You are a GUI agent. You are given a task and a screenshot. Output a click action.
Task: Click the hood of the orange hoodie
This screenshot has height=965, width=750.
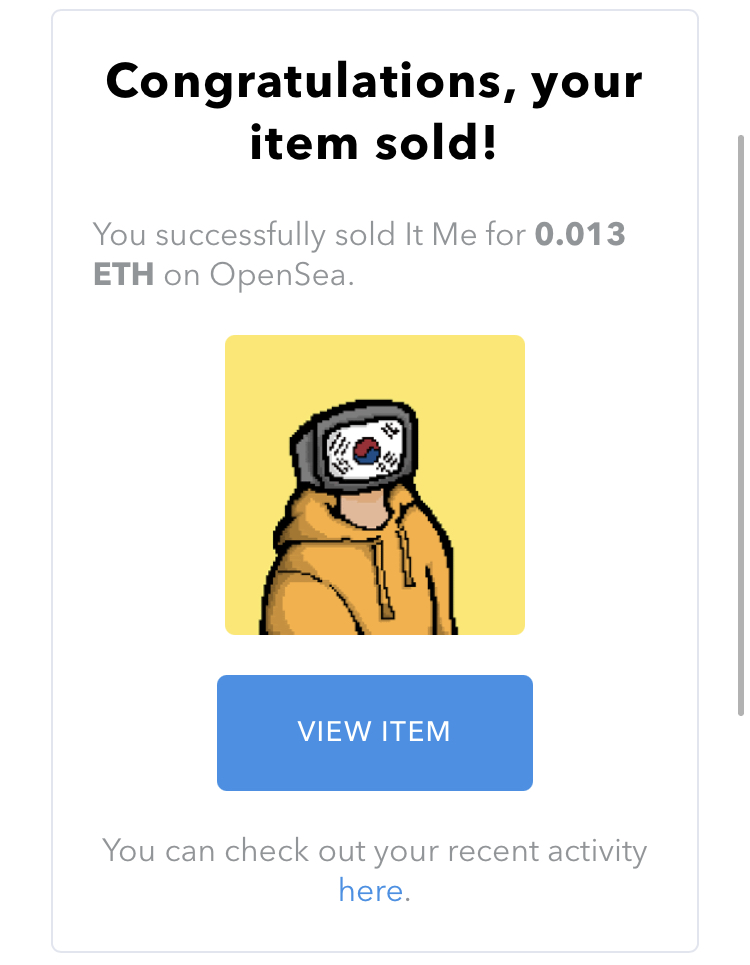pyautogui.click(x=300, y=520)
